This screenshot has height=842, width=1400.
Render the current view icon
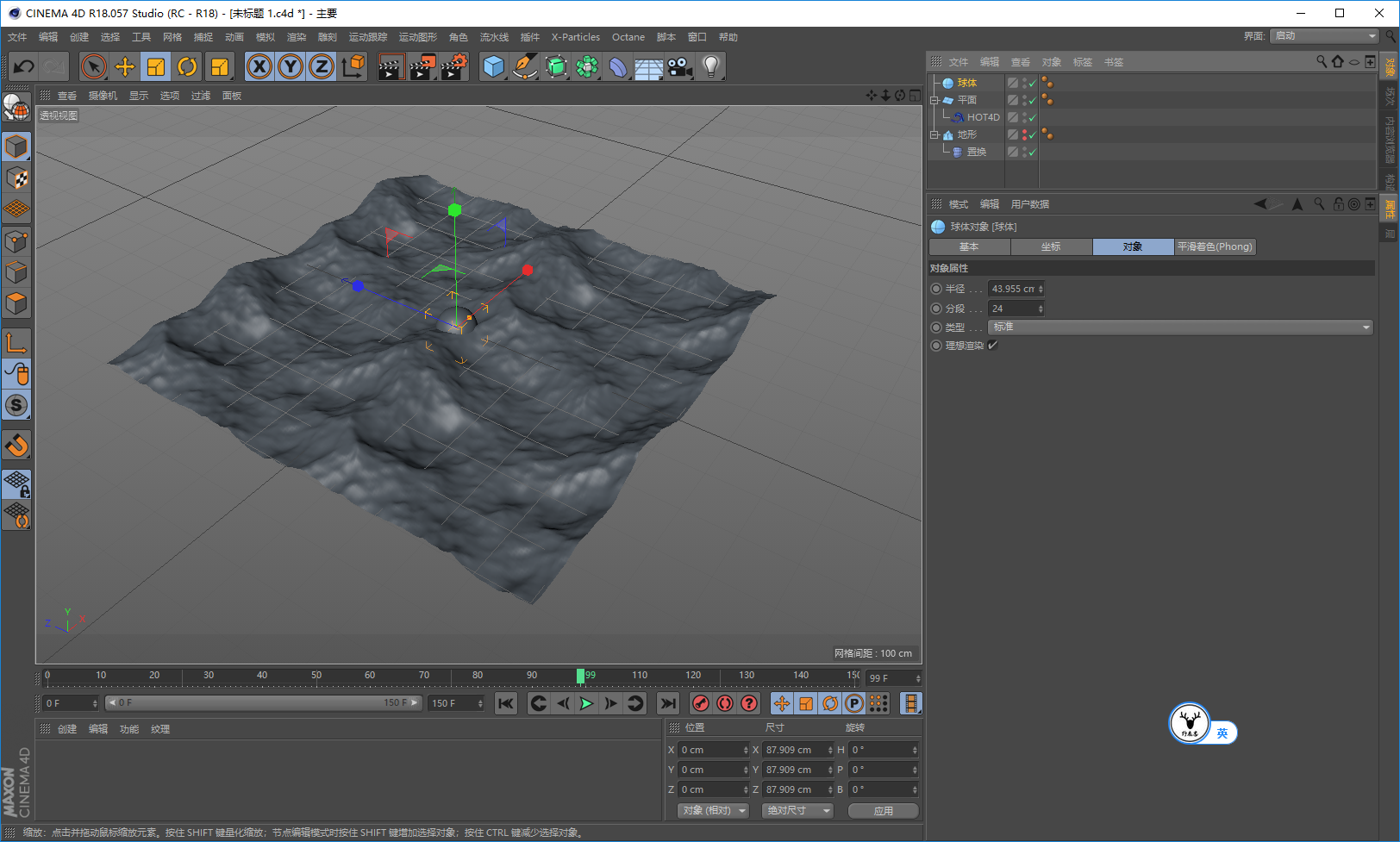[391, 66]
